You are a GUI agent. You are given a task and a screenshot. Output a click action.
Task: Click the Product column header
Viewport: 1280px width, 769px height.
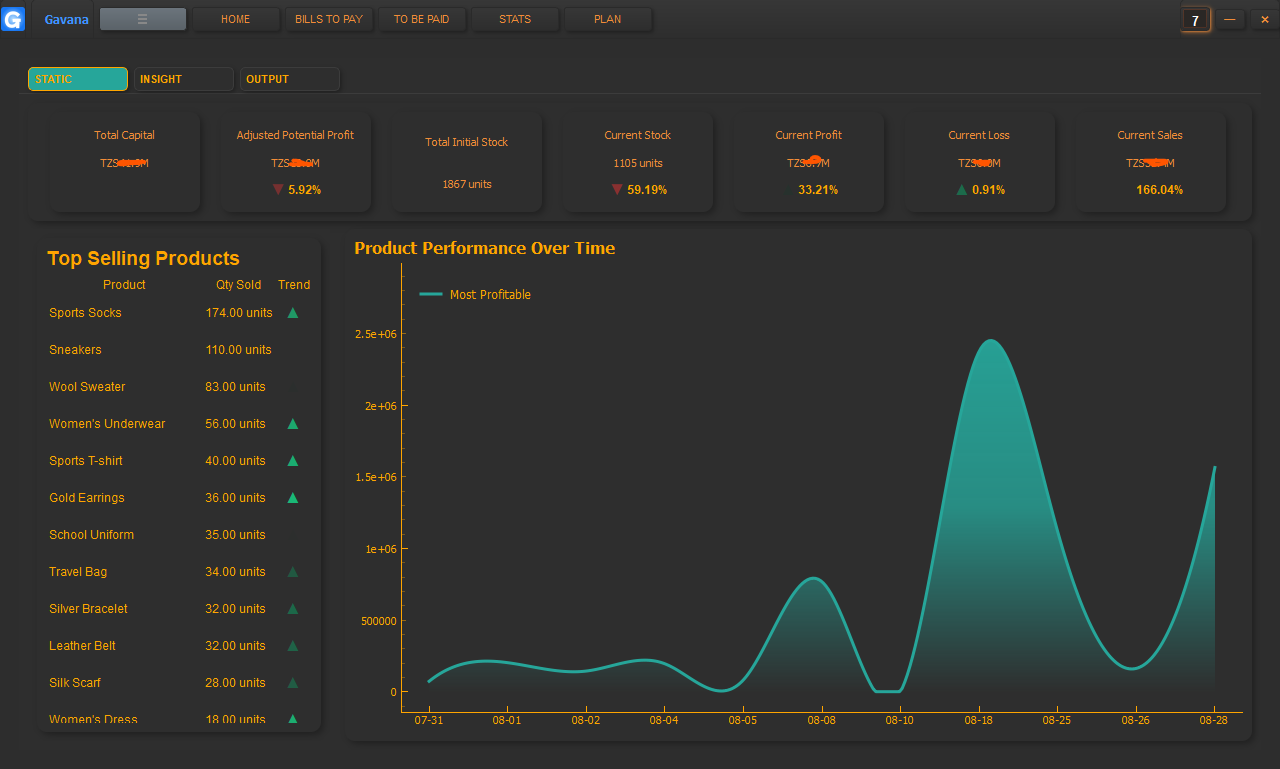coord(124,285)
